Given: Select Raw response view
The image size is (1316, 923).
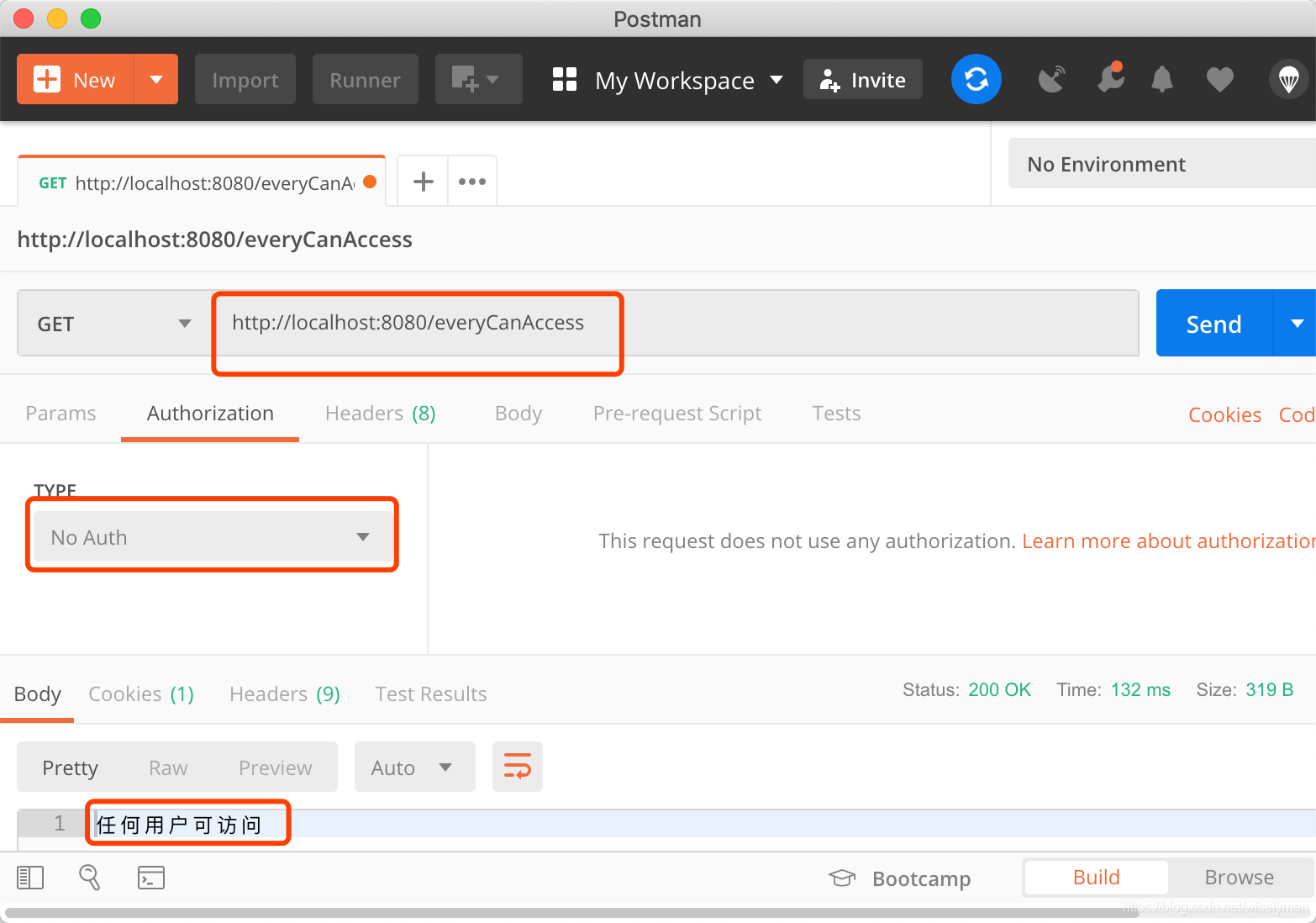Looking at the screenshot, I should [168, 767].
